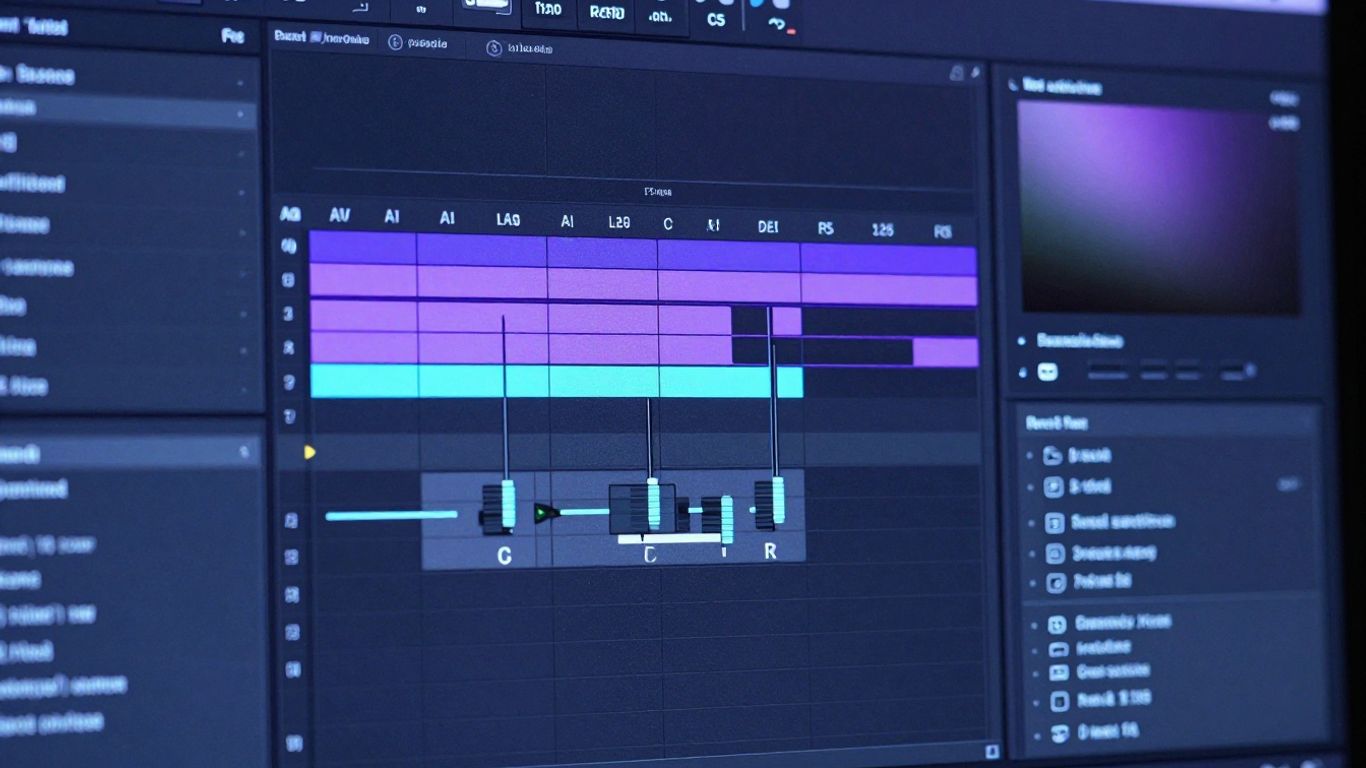Click the RE40 toolbar button
Screen dimensions: 1366x768
click(x=607, y=12)
